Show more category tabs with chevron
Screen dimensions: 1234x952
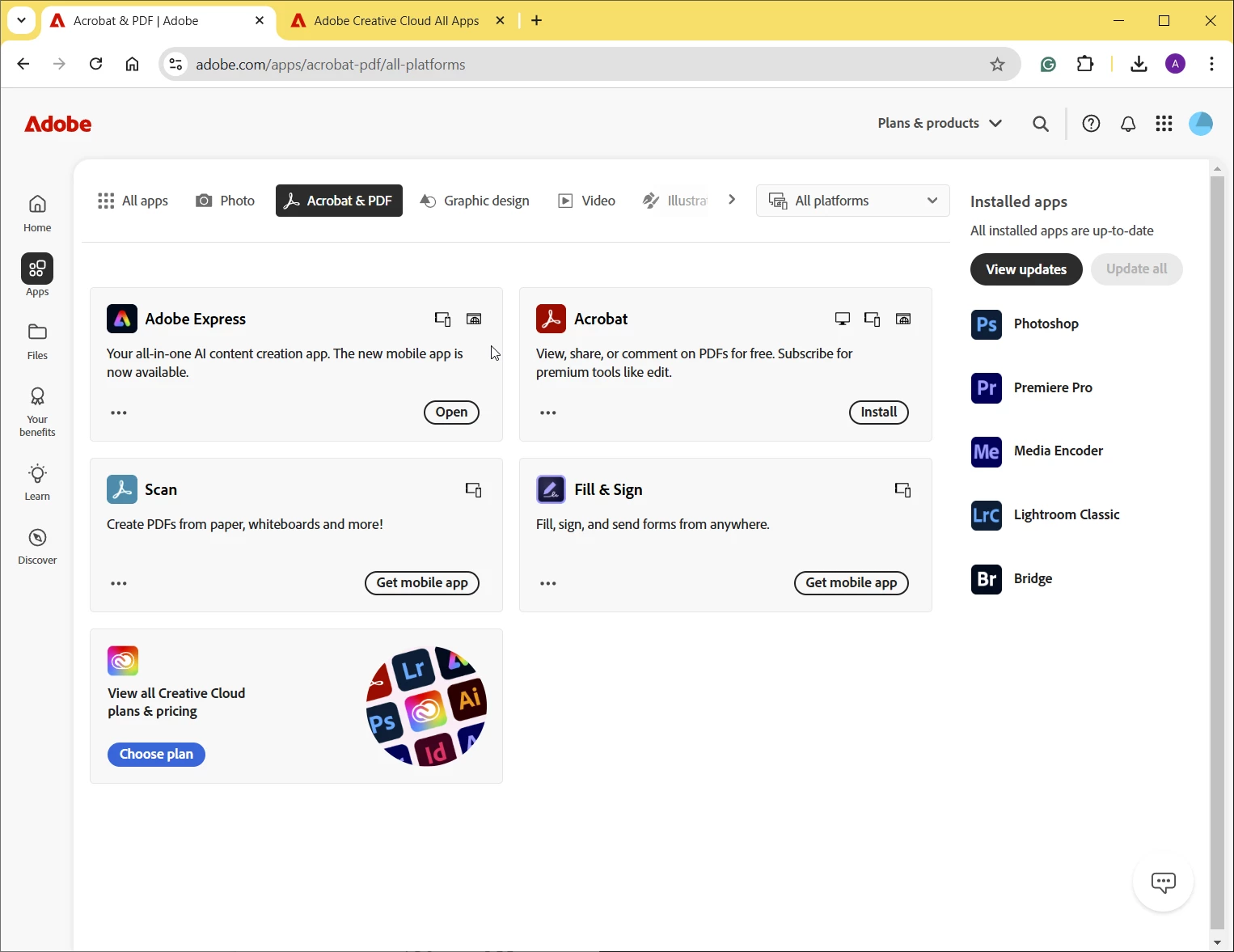coord(732,200)
